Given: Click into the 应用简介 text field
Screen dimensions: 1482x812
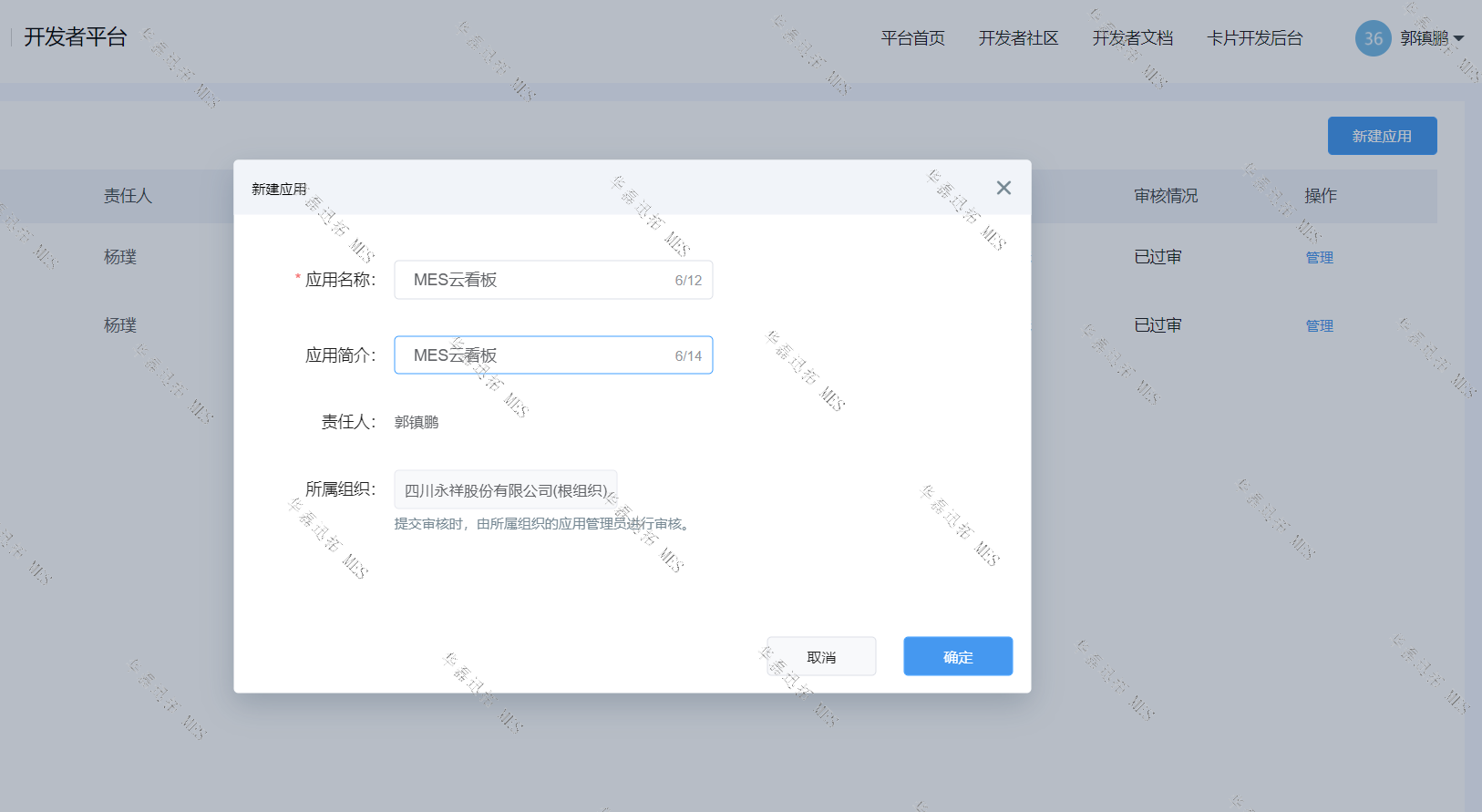Looking at the screenshot, I should pos(538,355).
